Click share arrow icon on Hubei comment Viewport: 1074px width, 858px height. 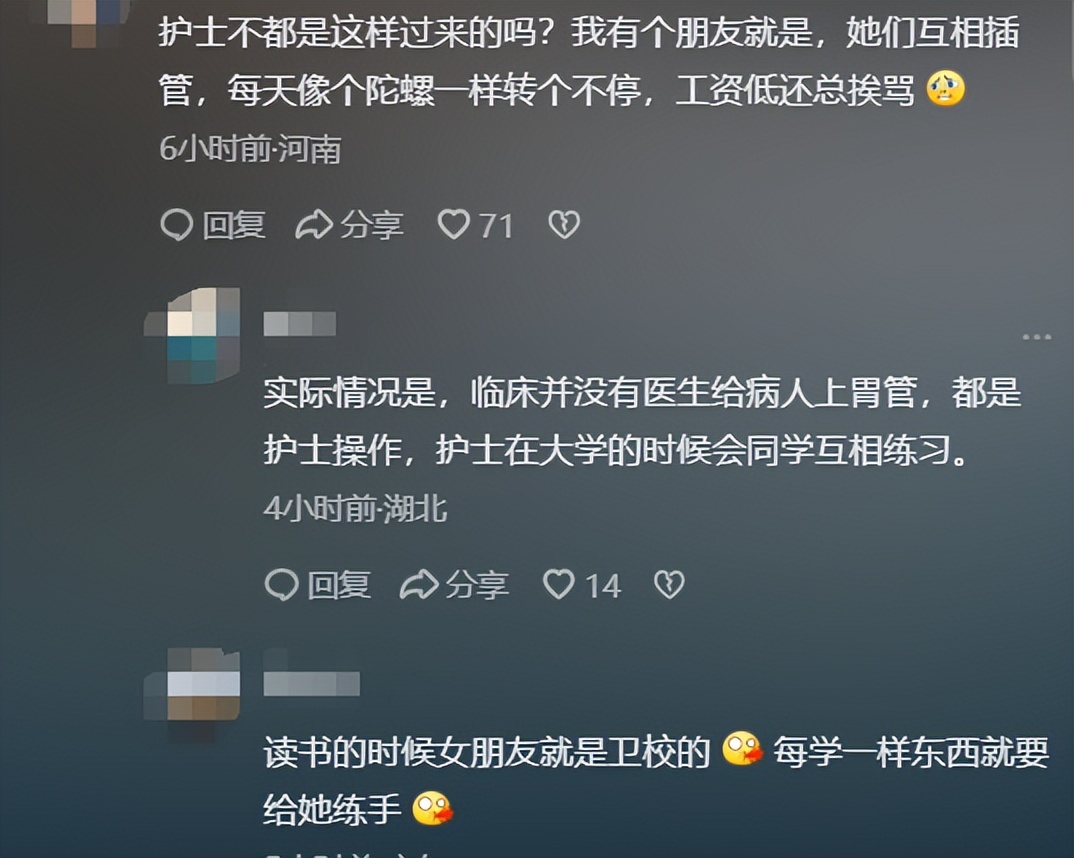coord(419,585)
